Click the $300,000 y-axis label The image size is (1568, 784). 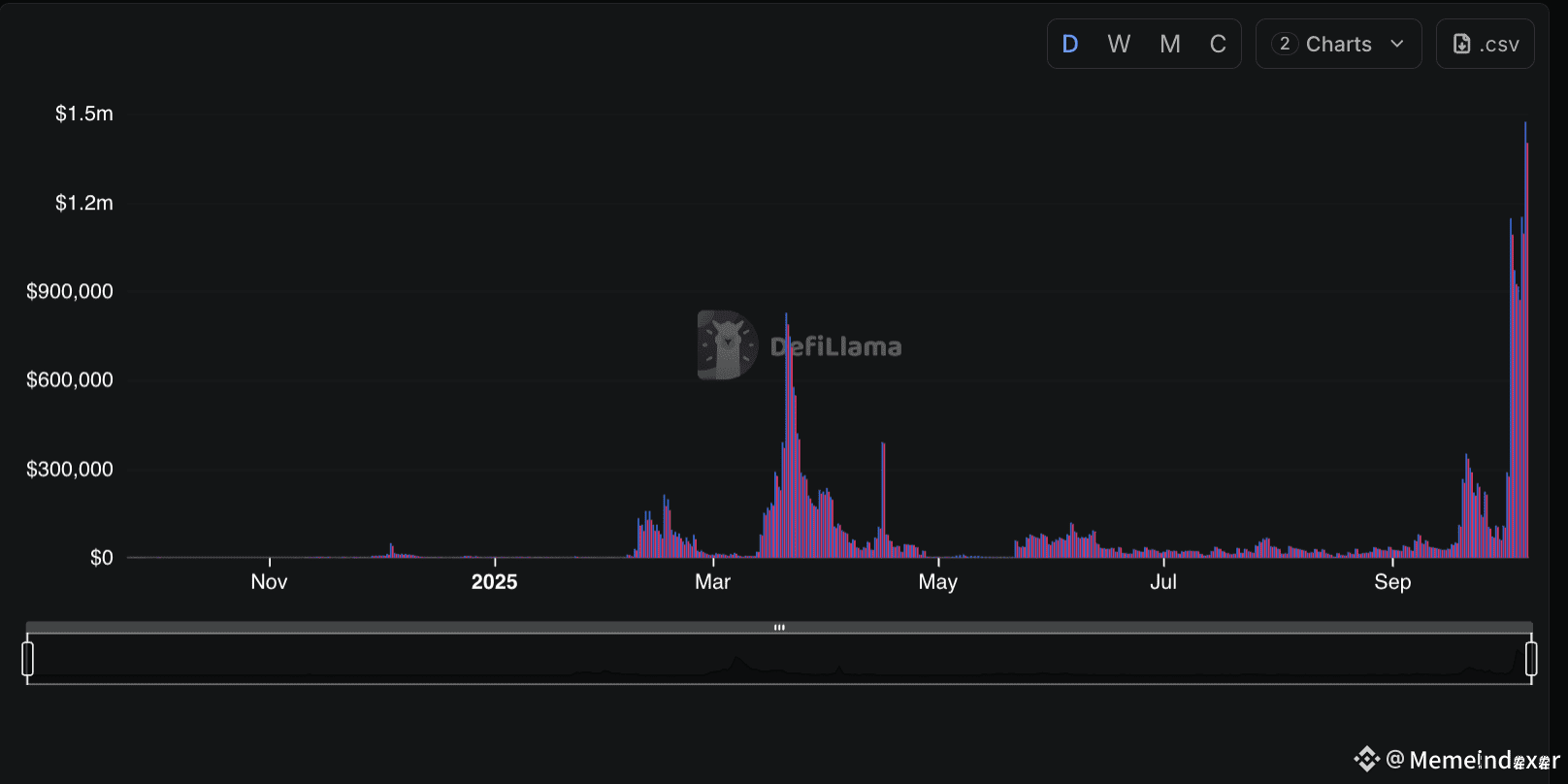[70, 469]
